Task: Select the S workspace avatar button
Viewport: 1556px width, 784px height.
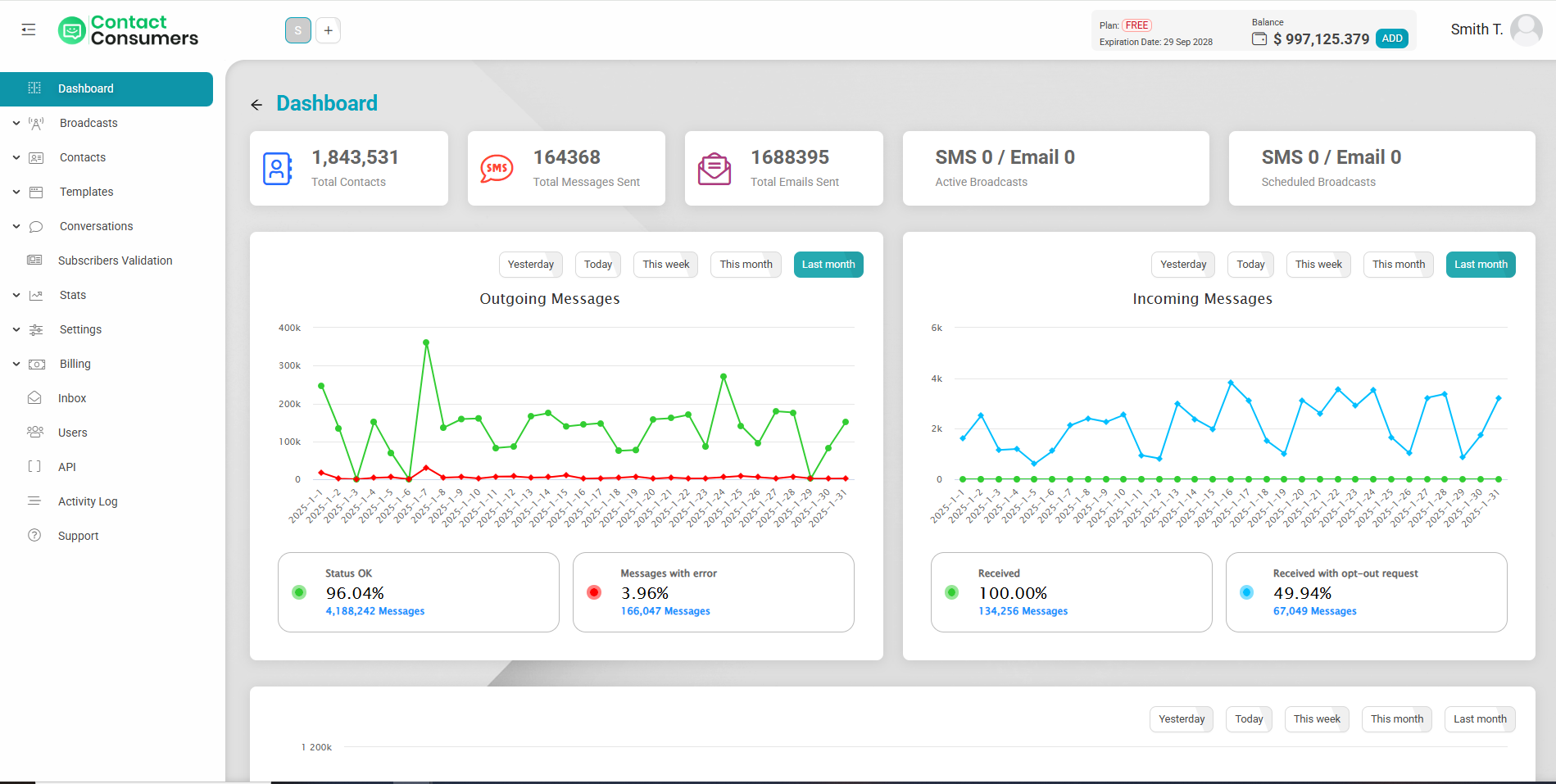Action: (x=298, y=30)
